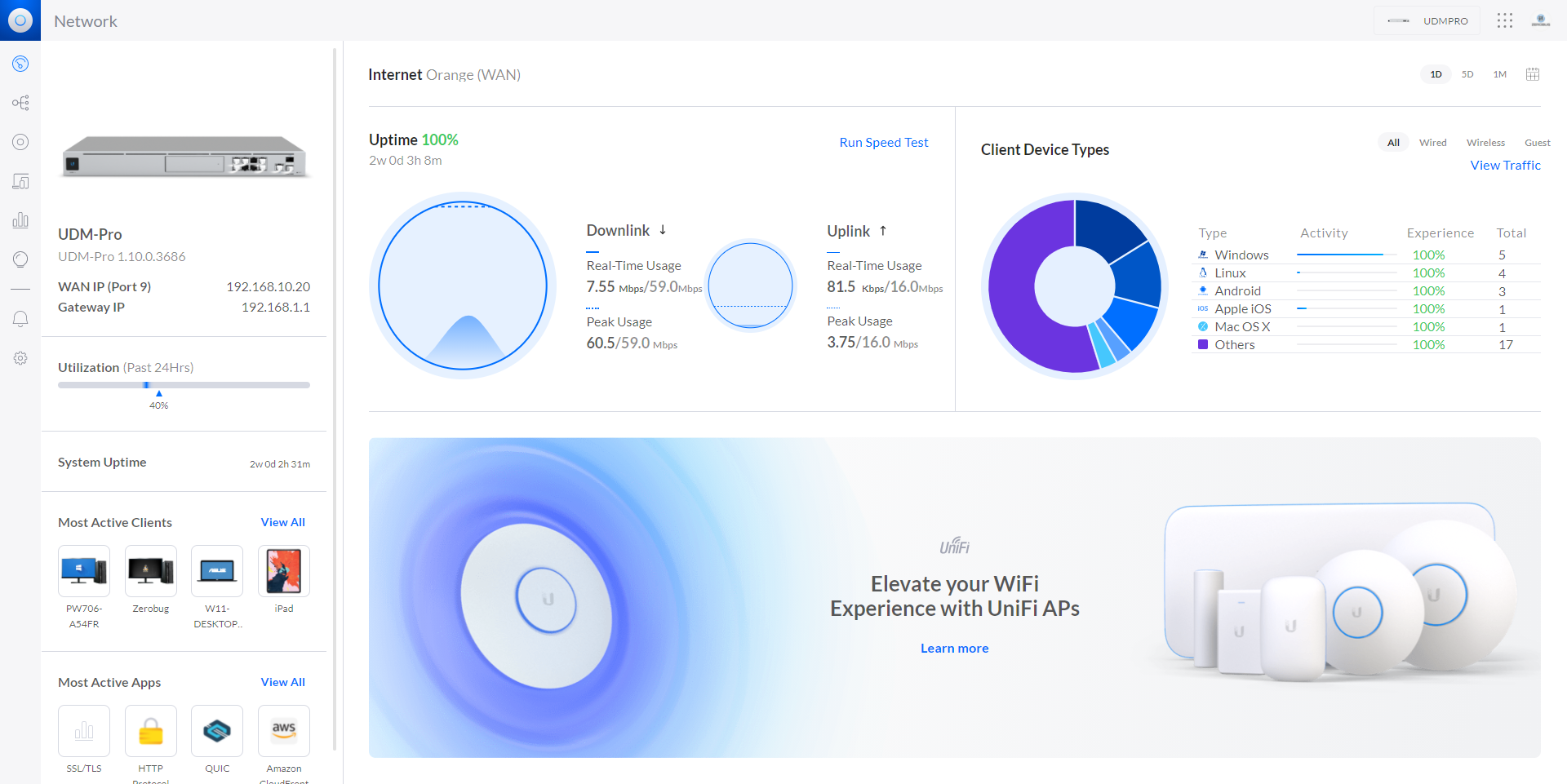Open the Topology view icon
This screenshot has width=1567, height=784.
pyautogui.click(x=20, y=103)
